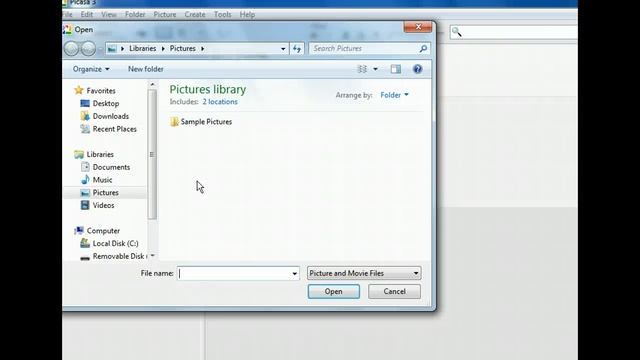The image size is (640, 360).
Task: Click the change view icon
Action: click(x=362, y=69)
